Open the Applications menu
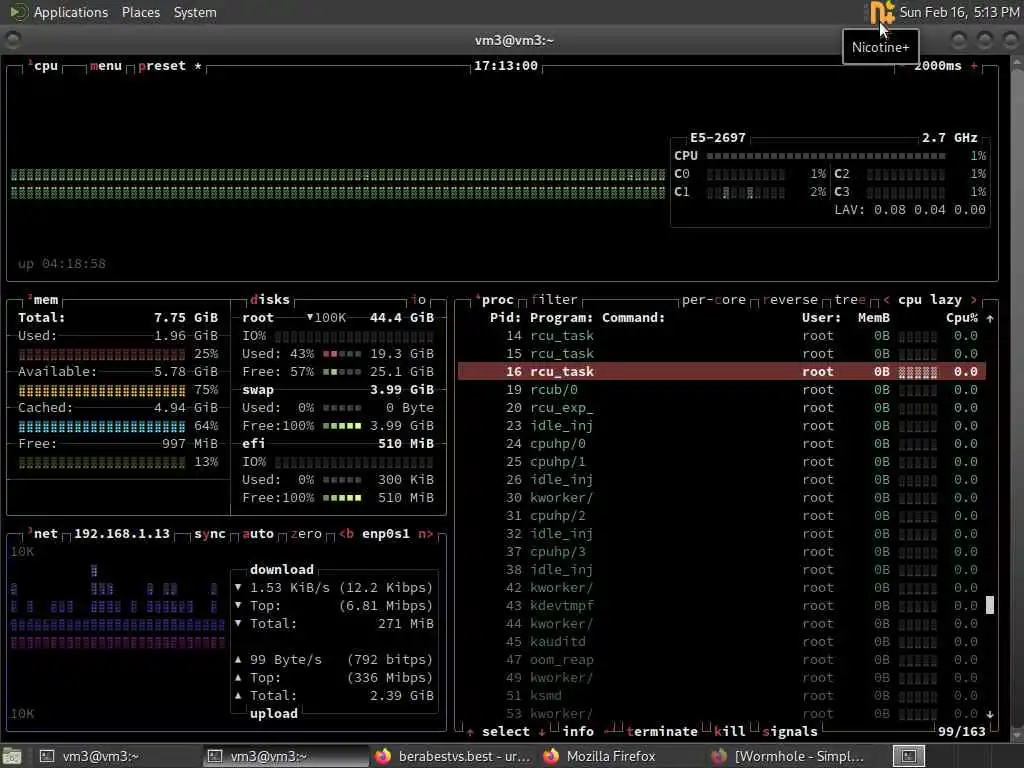1024x768 pixels. point(71,12)
